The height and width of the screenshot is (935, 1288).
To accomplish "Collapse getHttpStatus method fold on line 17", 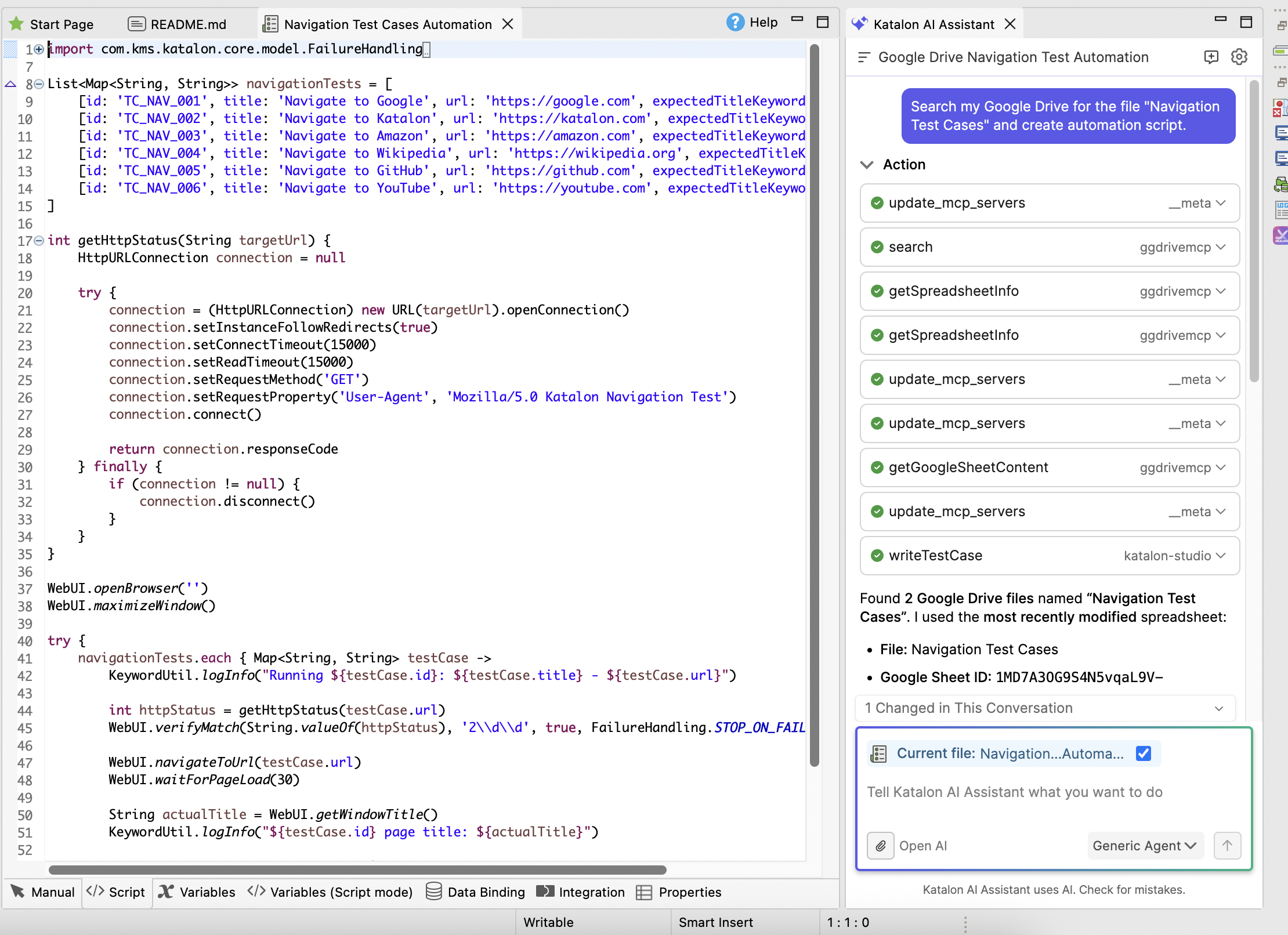I will coord(38,241).
